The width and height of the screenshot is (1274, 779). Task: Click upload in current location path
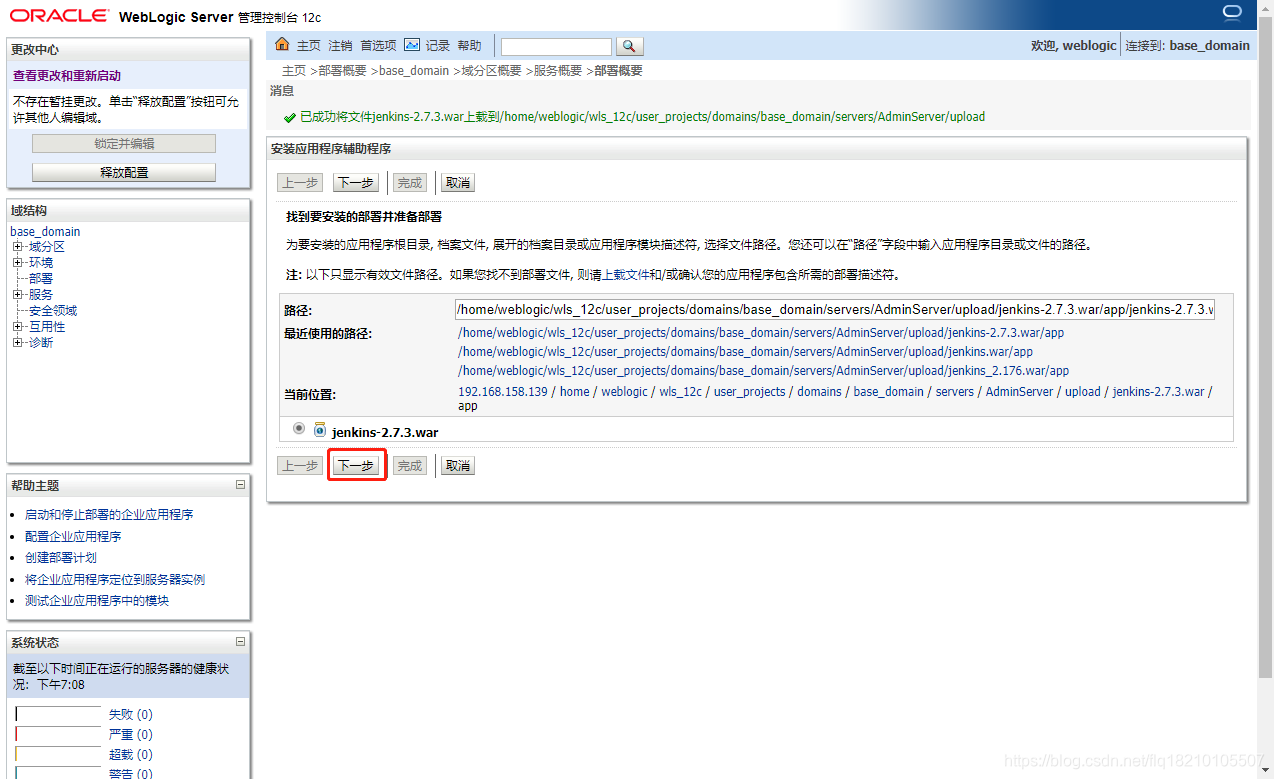[x=1082, y=392]
